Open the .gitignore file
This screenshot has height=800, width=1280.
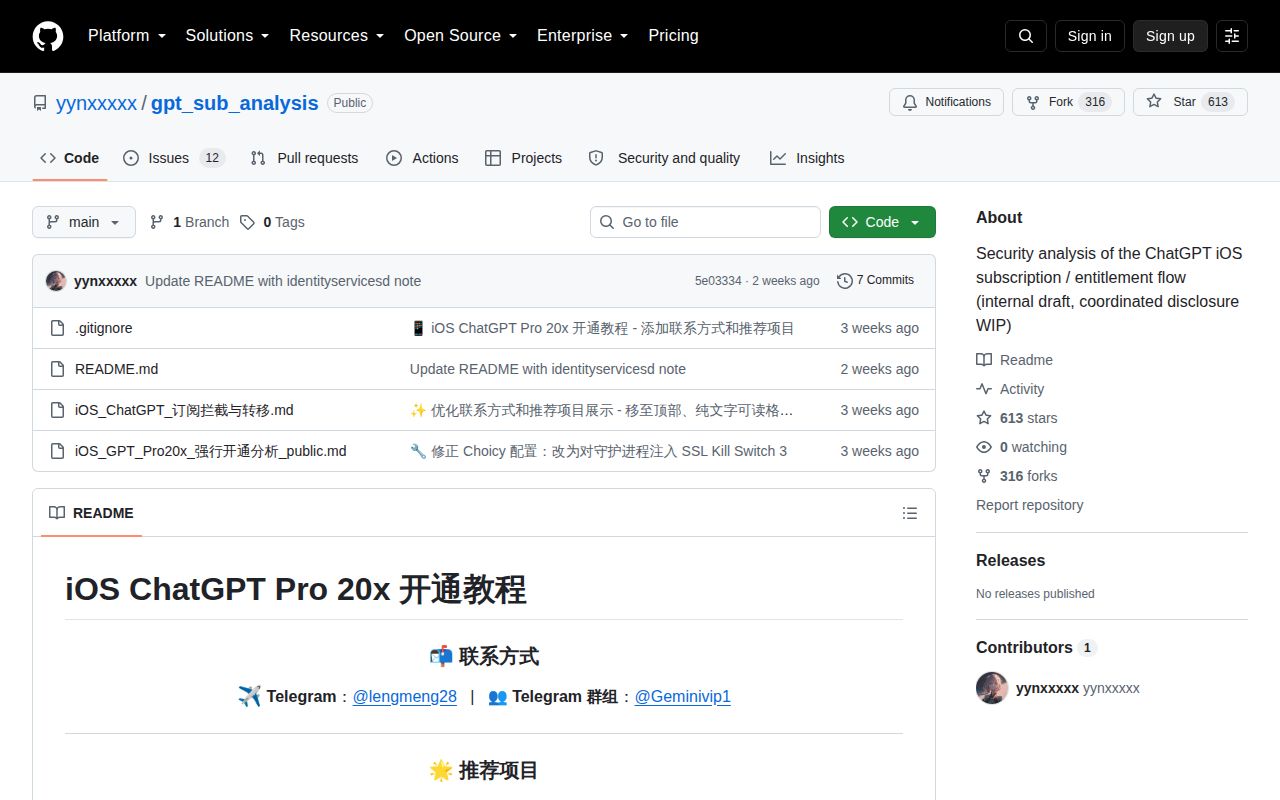point(104,328)
